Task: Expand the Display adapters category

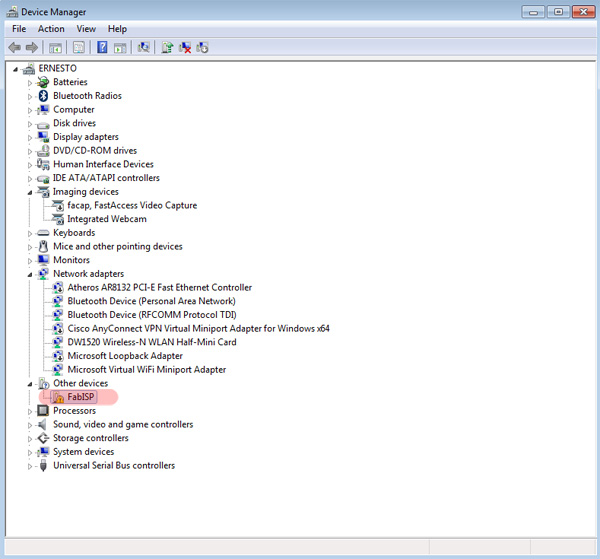Action: coord(30,138)
